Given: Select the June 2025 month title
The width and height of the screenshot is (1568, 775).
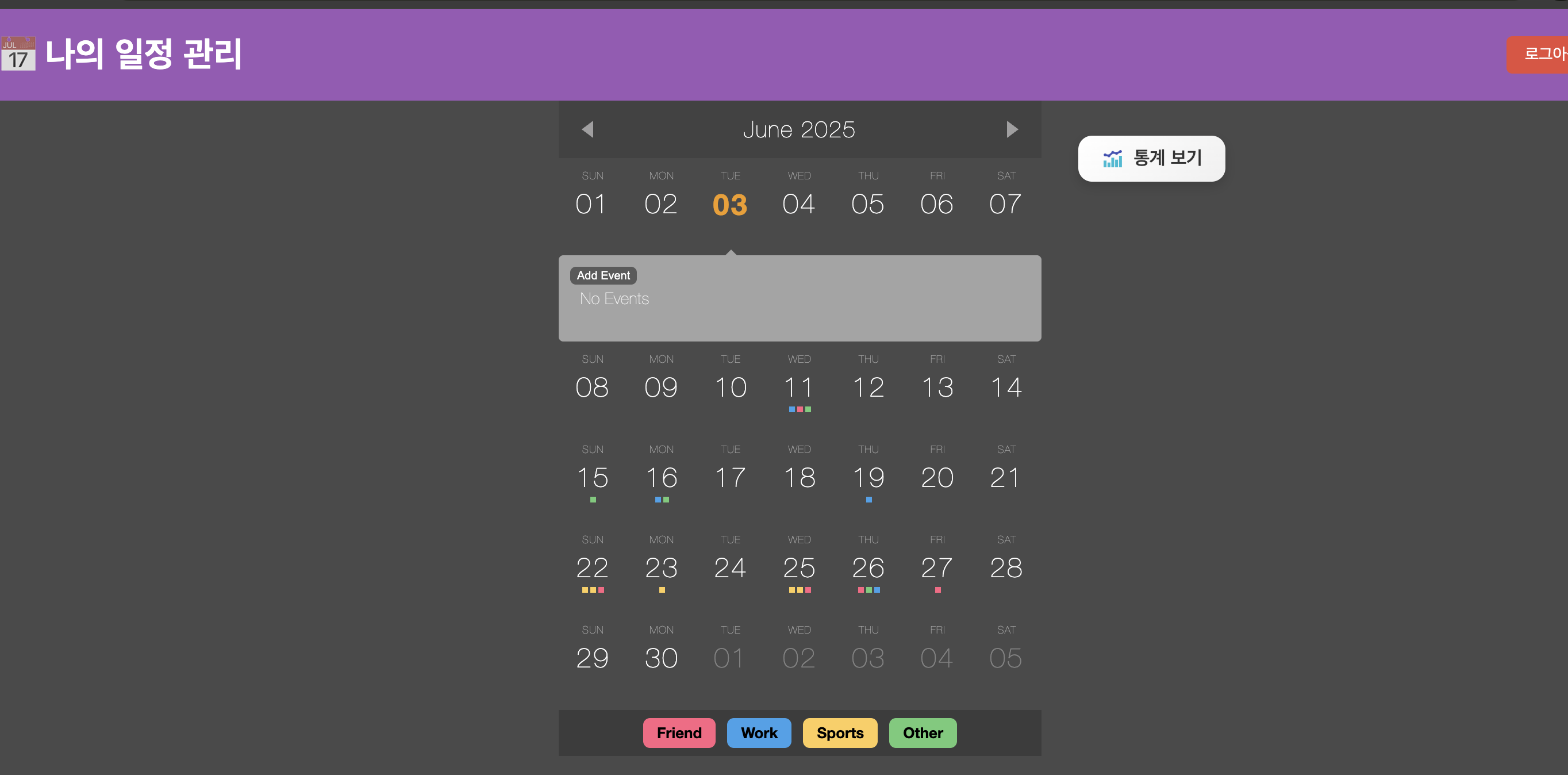Looking at the screenshot, I should pyautogui.click(x=798, y=129).
